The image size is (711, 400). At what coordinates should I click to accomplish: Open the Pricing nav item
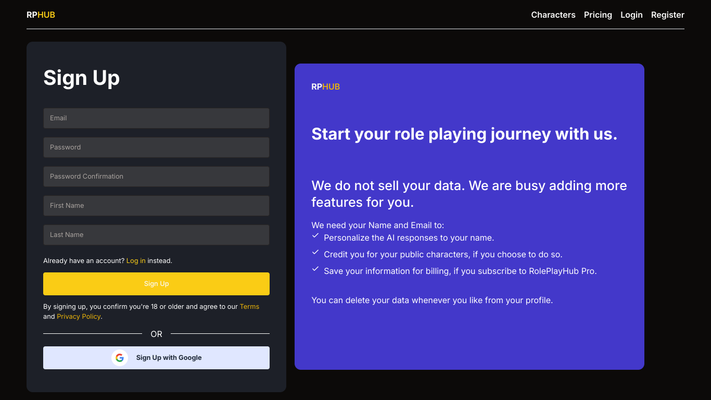pos(598,15)
